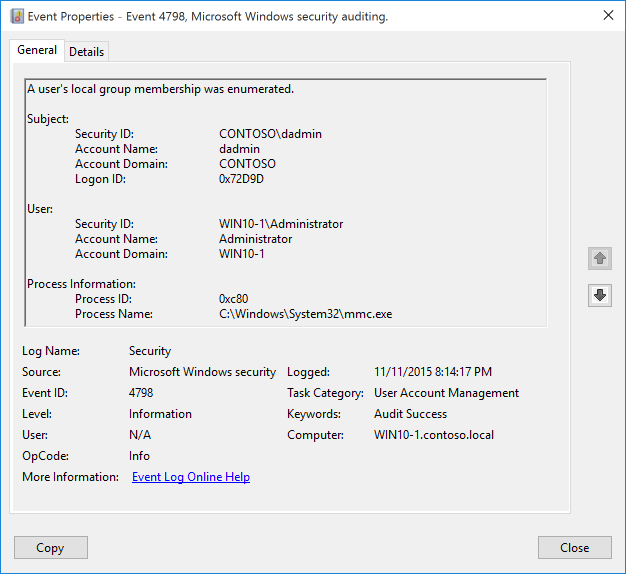626x574 pixels.
Task: Select the General tab
Action: pyautogui.click(x=37, y=51)
